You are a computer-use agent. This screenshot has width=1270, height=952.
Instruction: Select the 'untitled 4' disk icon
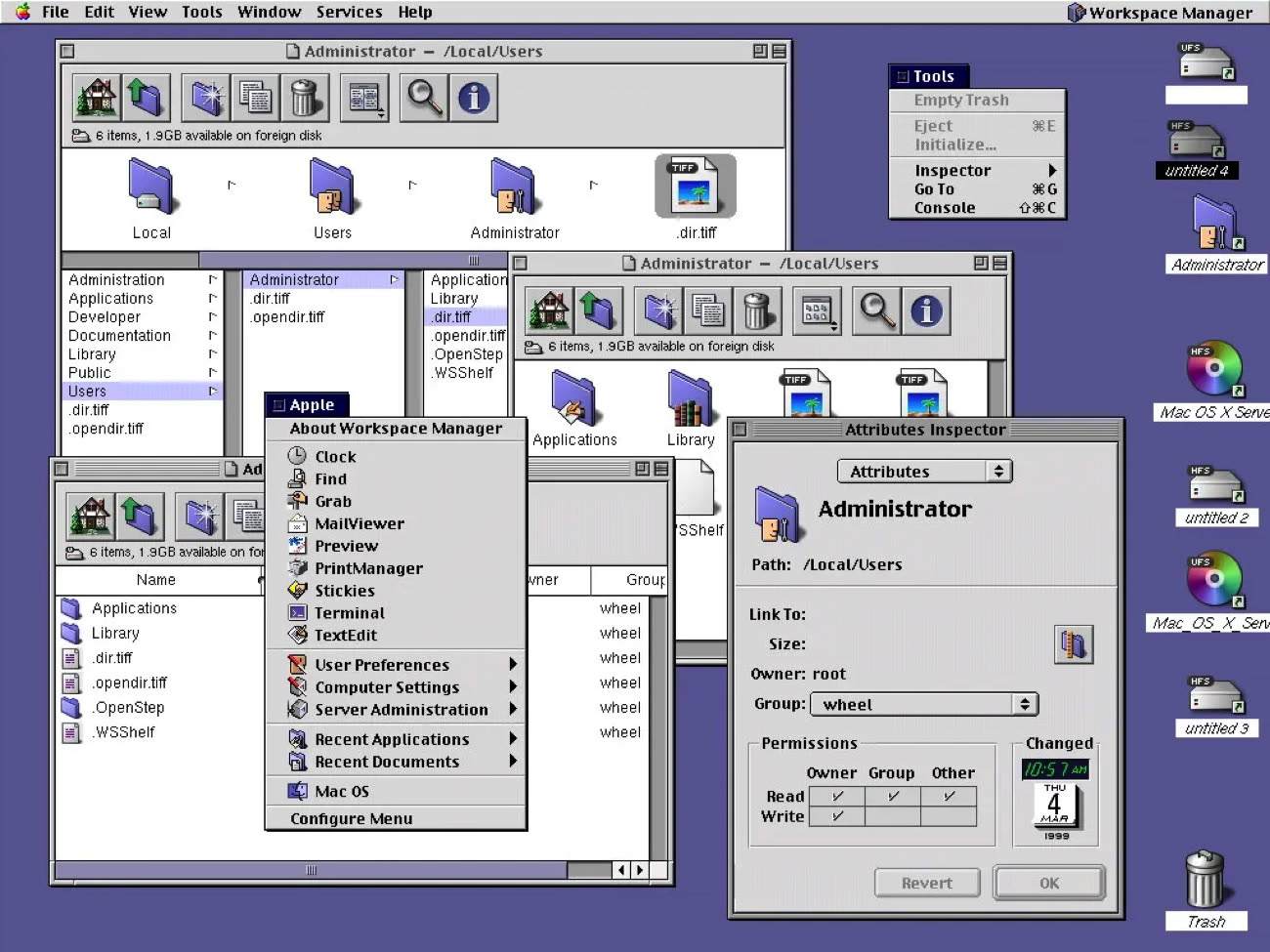pyautogui.click(x=1197, y=143)
